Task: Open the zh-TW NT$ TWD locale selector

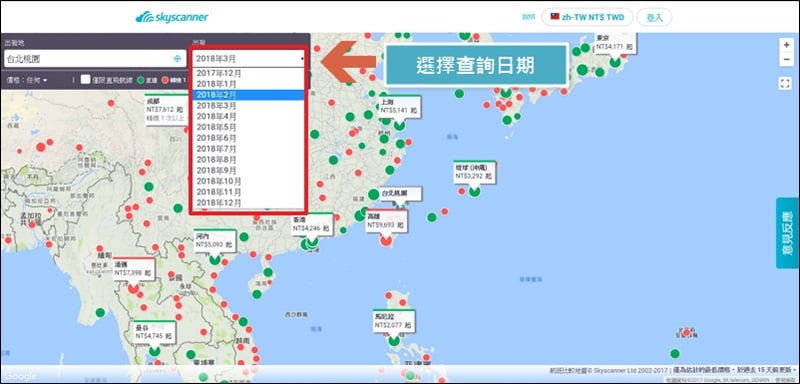Action: click(587, 17)
